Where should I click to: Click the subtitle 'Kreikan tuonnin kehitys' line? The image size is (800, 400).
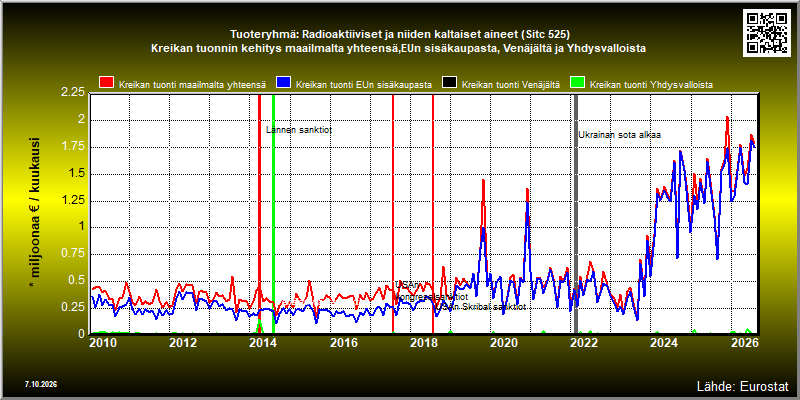pos(399,49)
